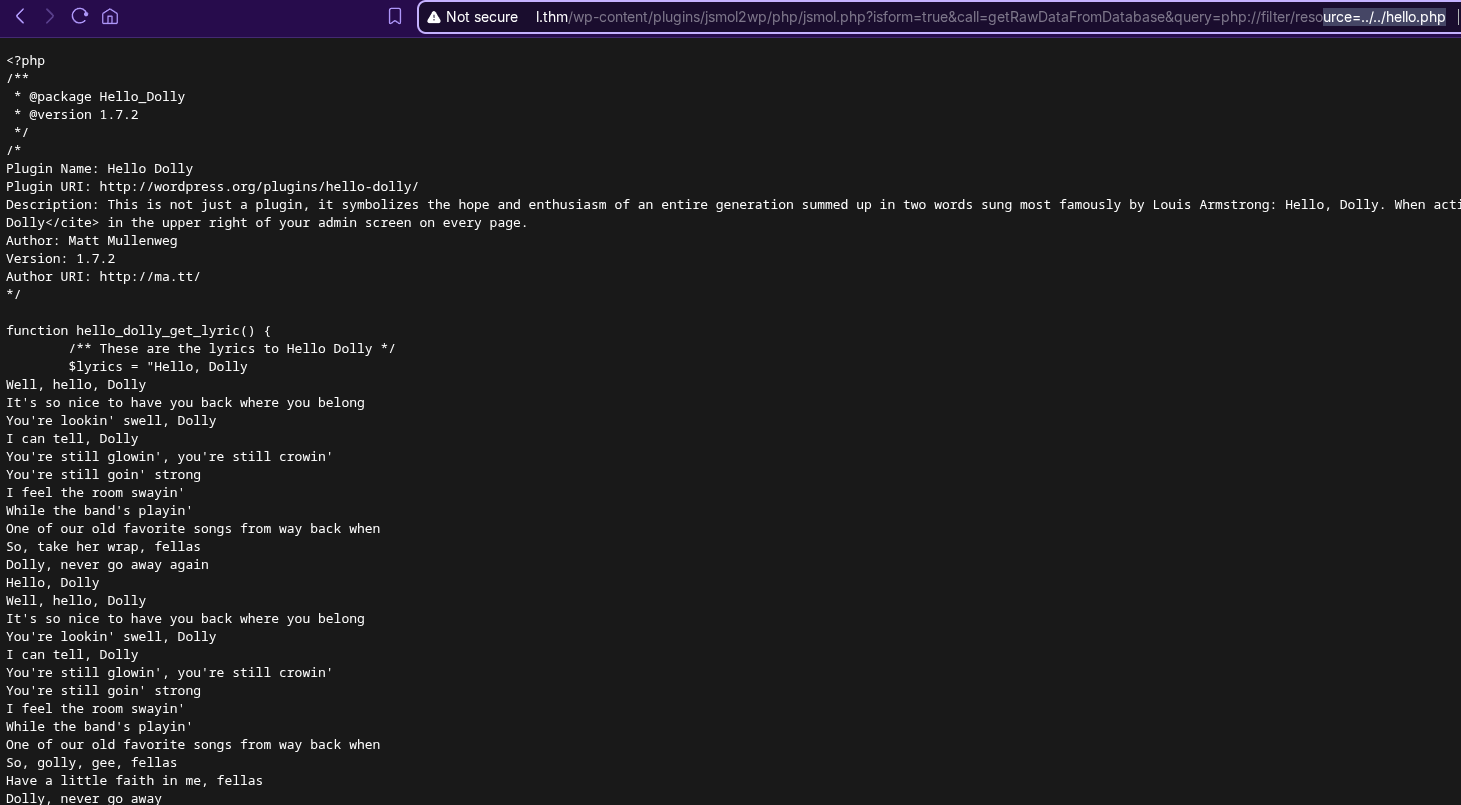Click the browser forward arrow
1461x805 pixels.
[x=49, y=16]
